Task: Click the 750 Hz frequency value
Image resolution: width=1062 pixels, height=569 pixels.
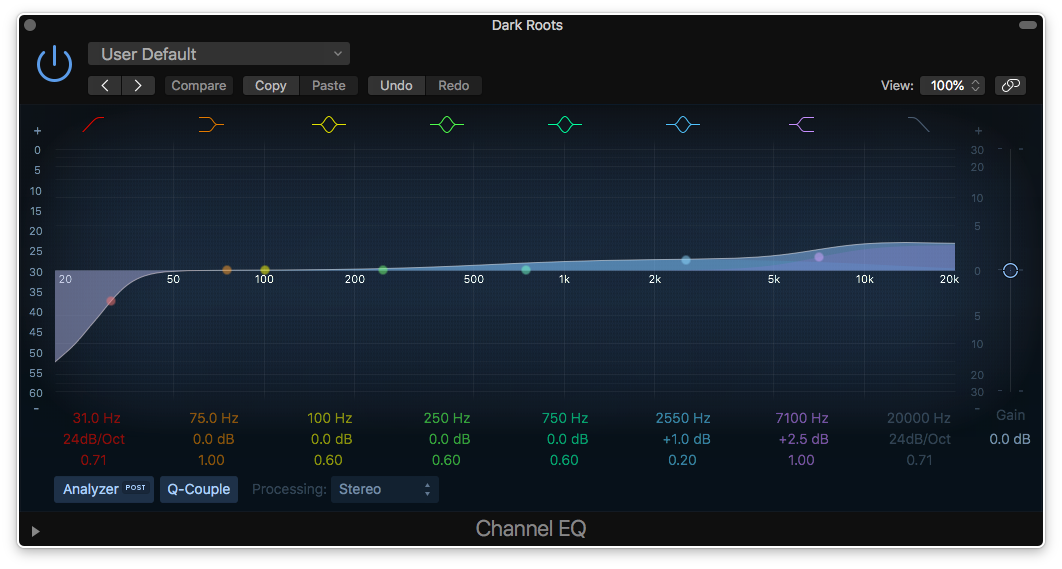Action: click(565, 418)
